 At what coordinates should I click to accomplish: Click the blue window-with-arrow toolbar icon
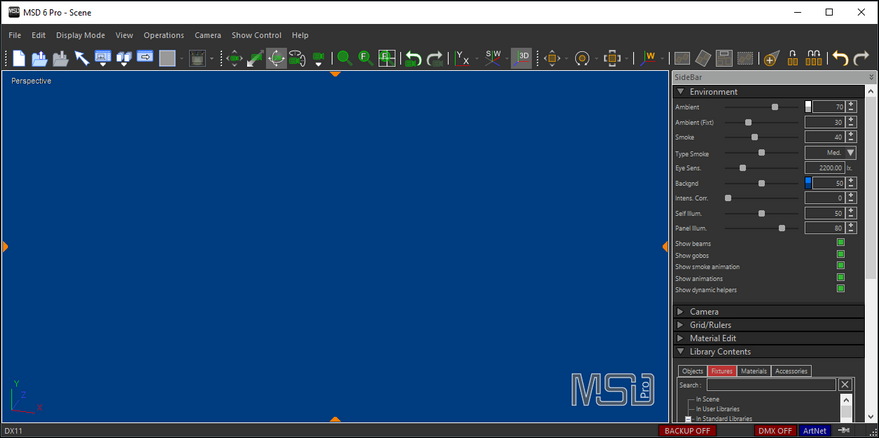145,56
